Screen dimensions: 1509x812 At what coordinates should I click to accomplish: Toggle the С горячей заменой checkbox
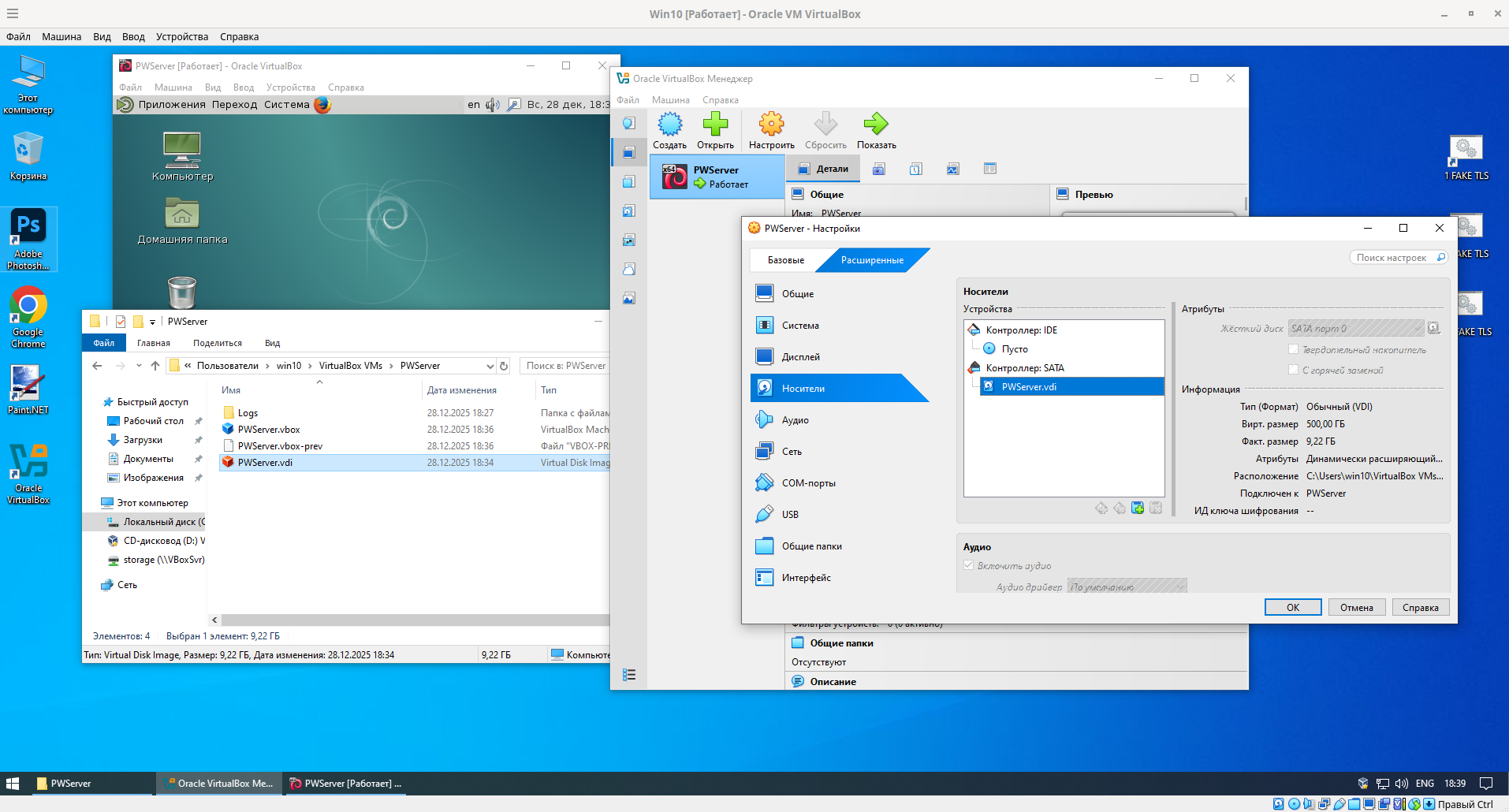point(1293,370)
